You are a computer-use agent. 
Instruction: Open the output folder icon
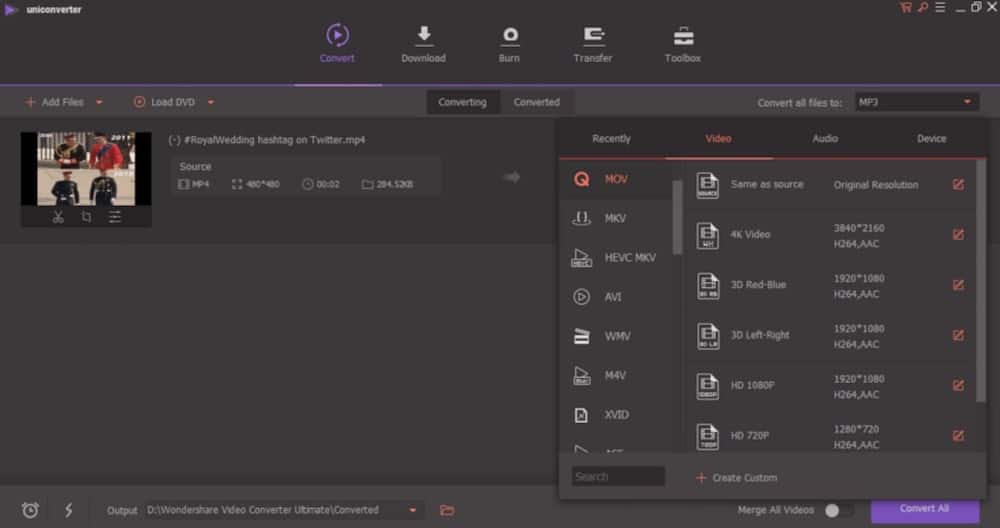(x=447, y=510)
